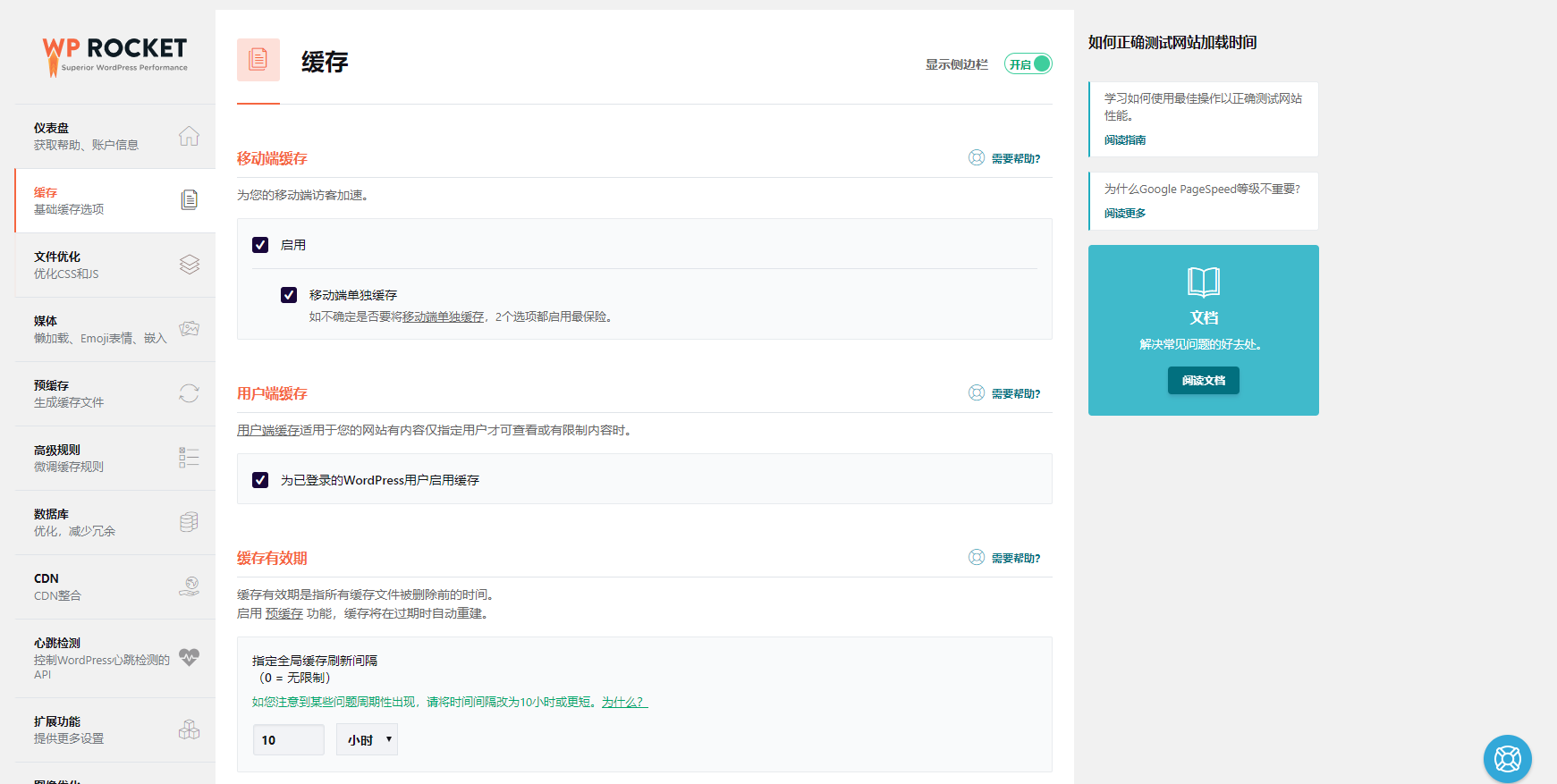
Task: Click the 为什么? link
Action: [624, 702]
